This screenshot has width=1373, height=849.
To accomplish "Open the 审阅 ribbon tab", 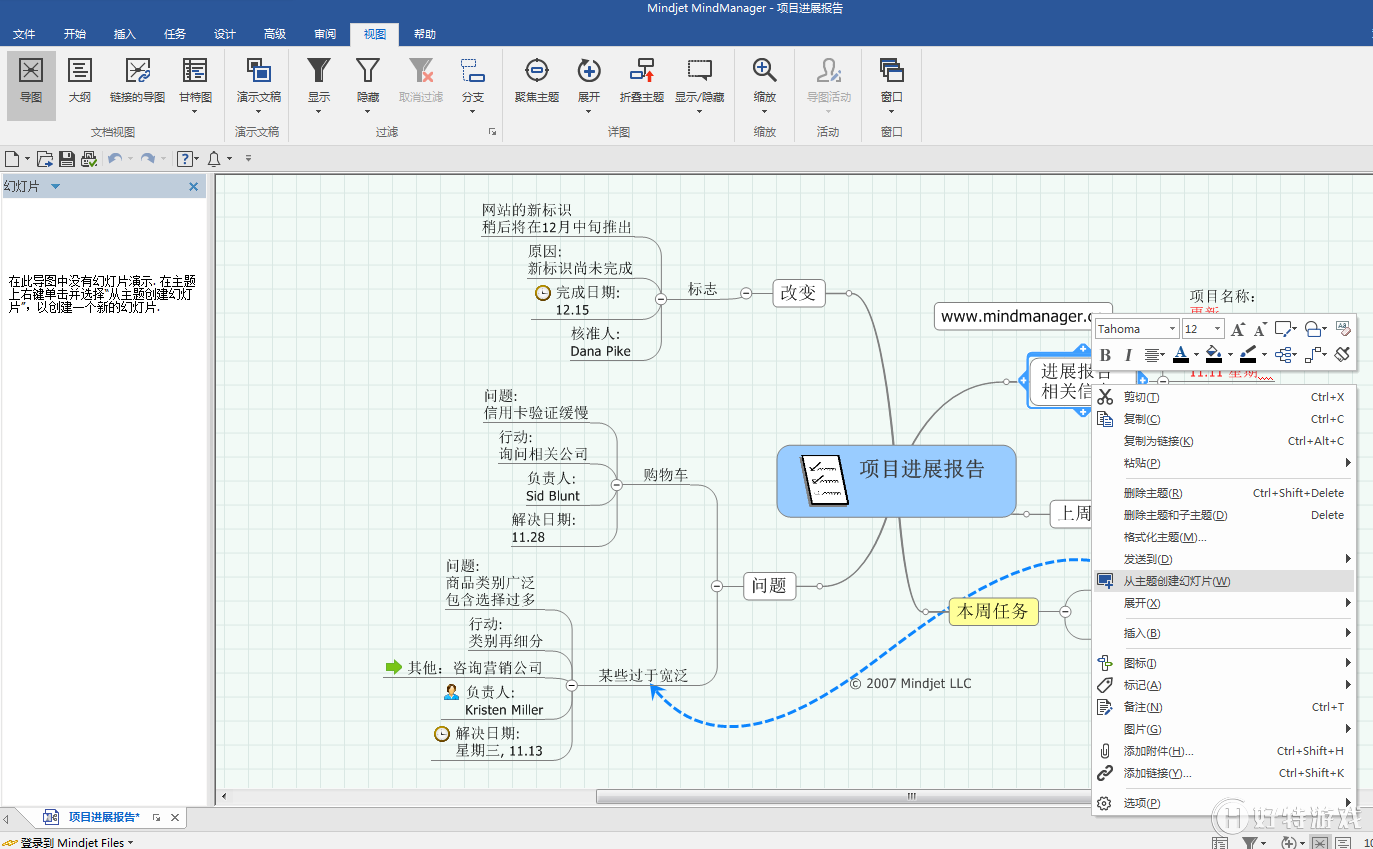I will click(325, 34).
